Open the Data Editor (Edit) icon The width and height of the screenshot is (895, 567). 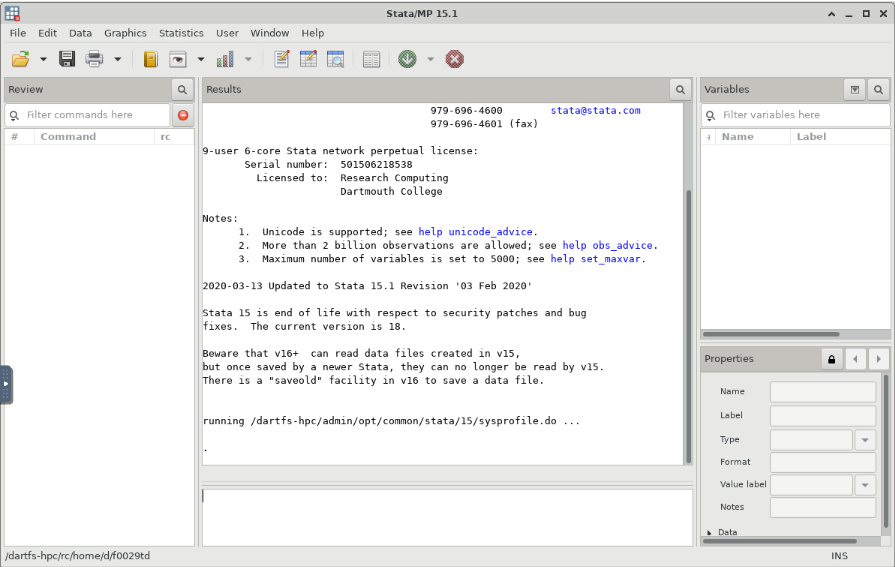308,59
